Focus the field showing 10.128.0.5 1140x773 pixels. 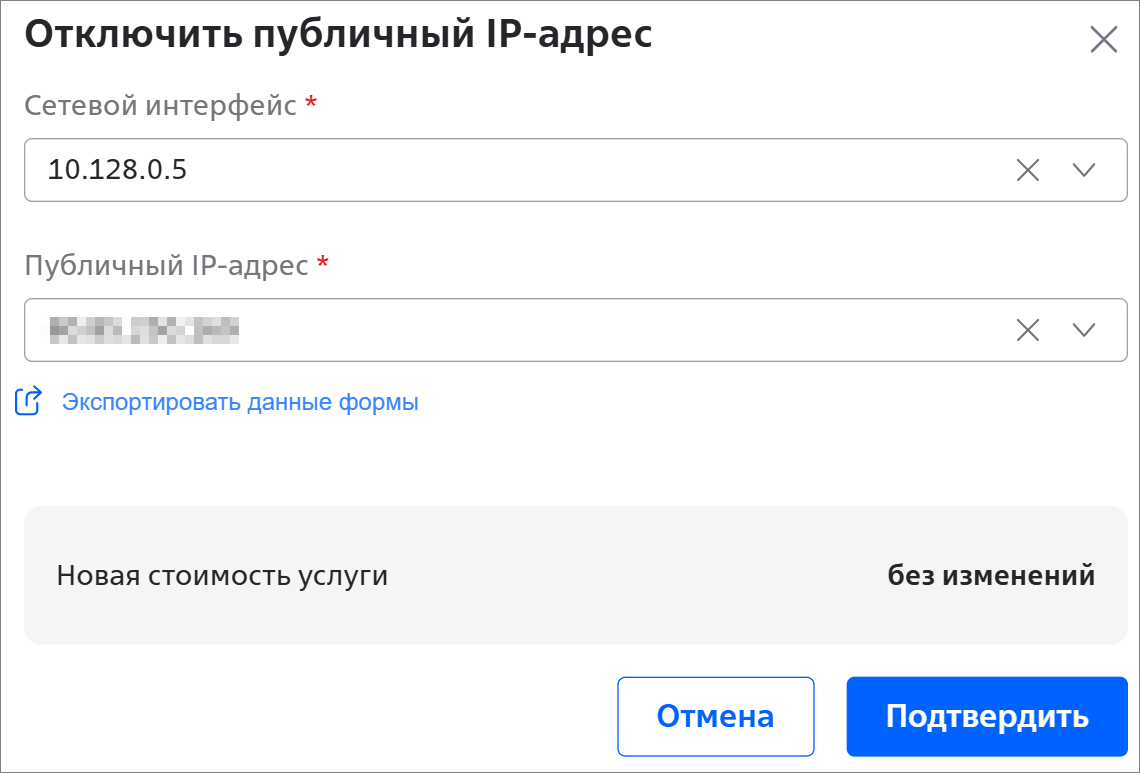click(x=500, y=170)
